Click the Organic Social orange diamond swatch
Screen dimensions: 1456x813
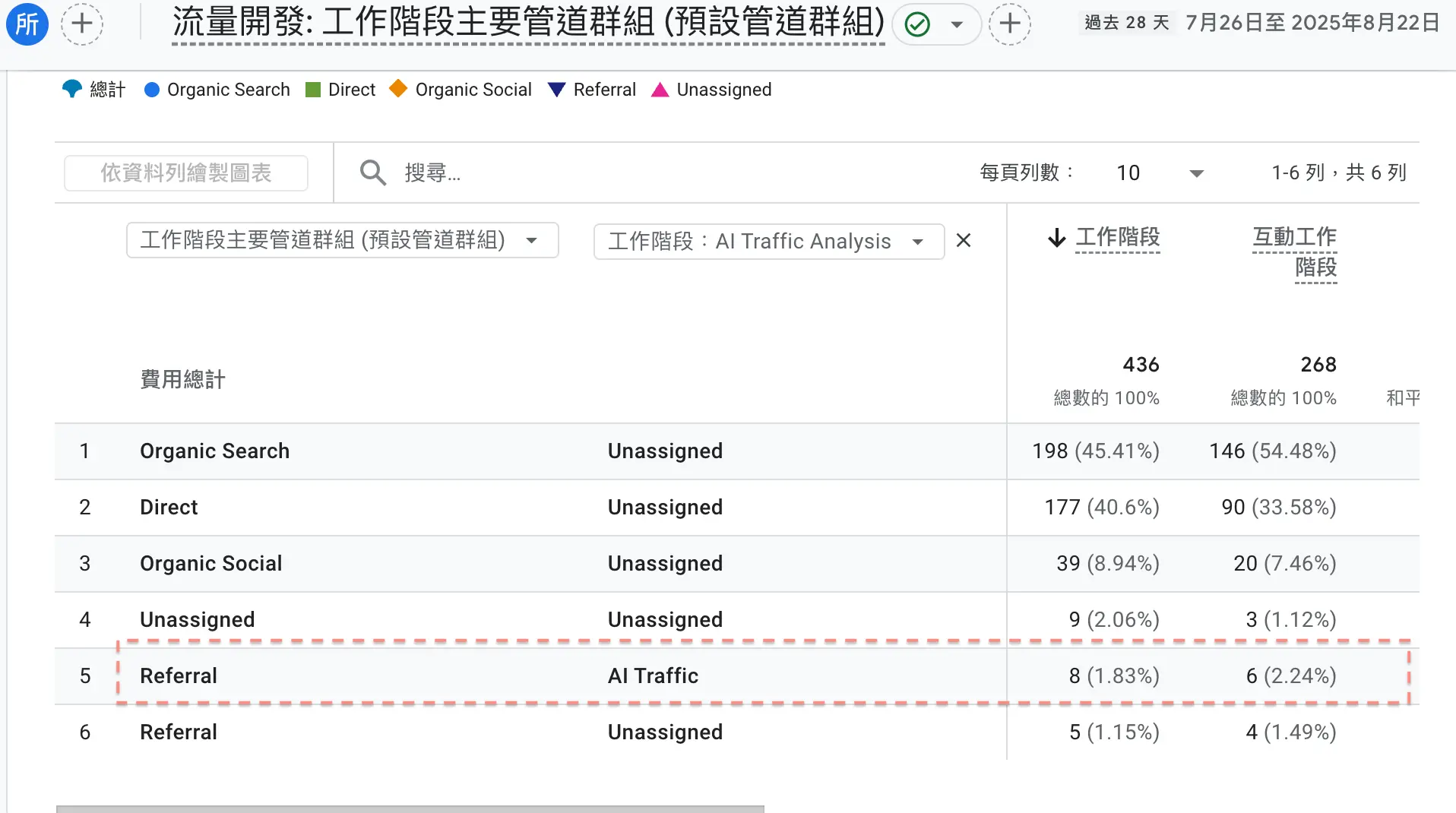(x=398, y=89)
